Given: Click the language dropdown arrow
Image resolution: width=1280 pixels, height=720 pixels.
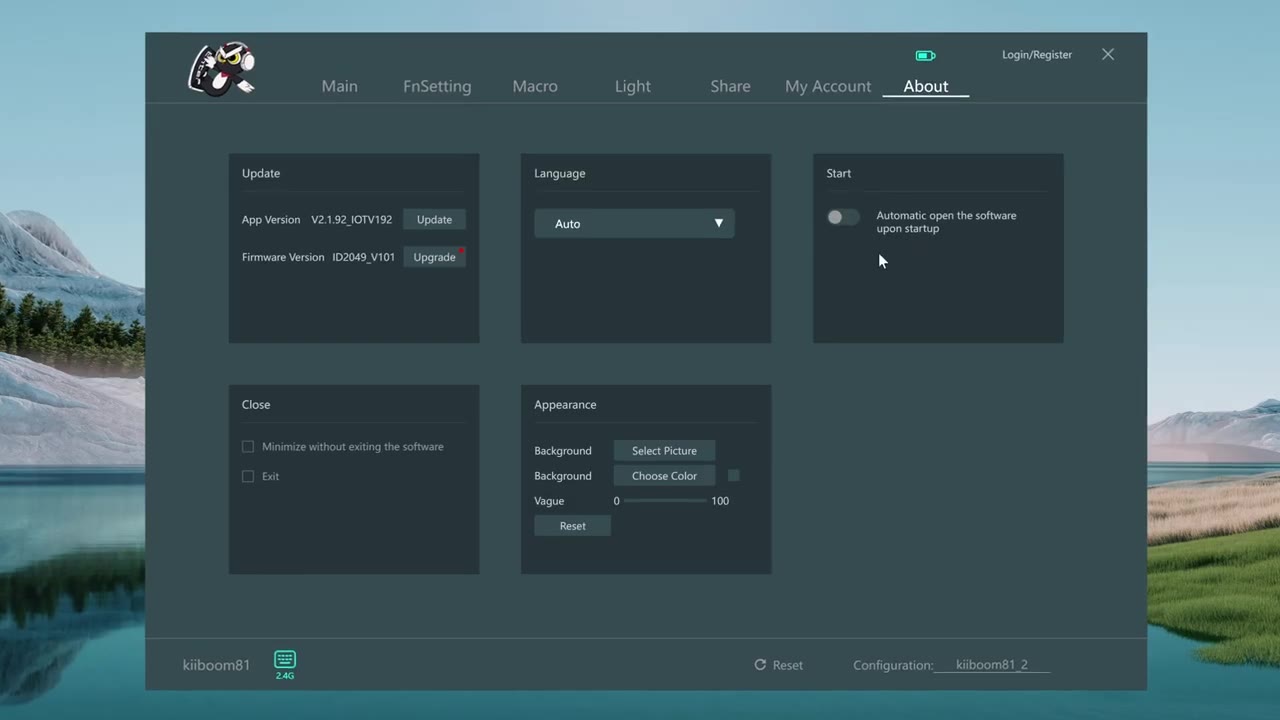Looking at the screenshot, I should point(718,223).
